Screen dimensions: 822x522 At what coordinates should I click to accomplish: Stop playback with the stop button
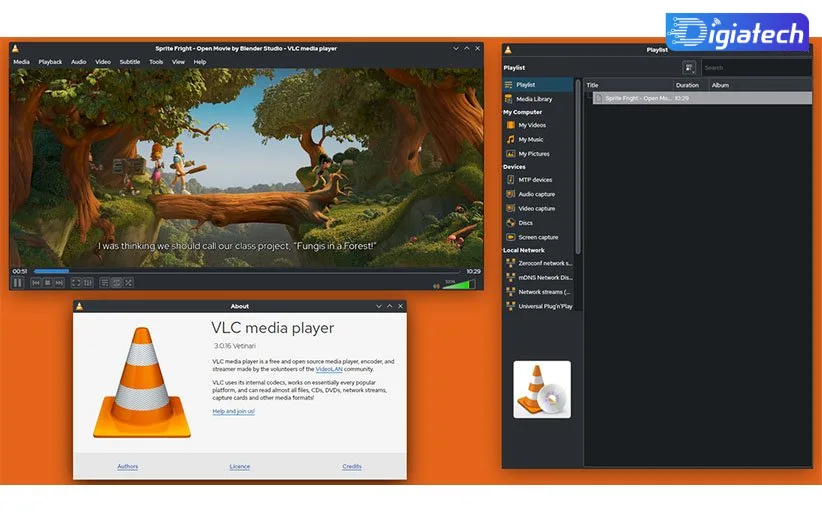47,282
